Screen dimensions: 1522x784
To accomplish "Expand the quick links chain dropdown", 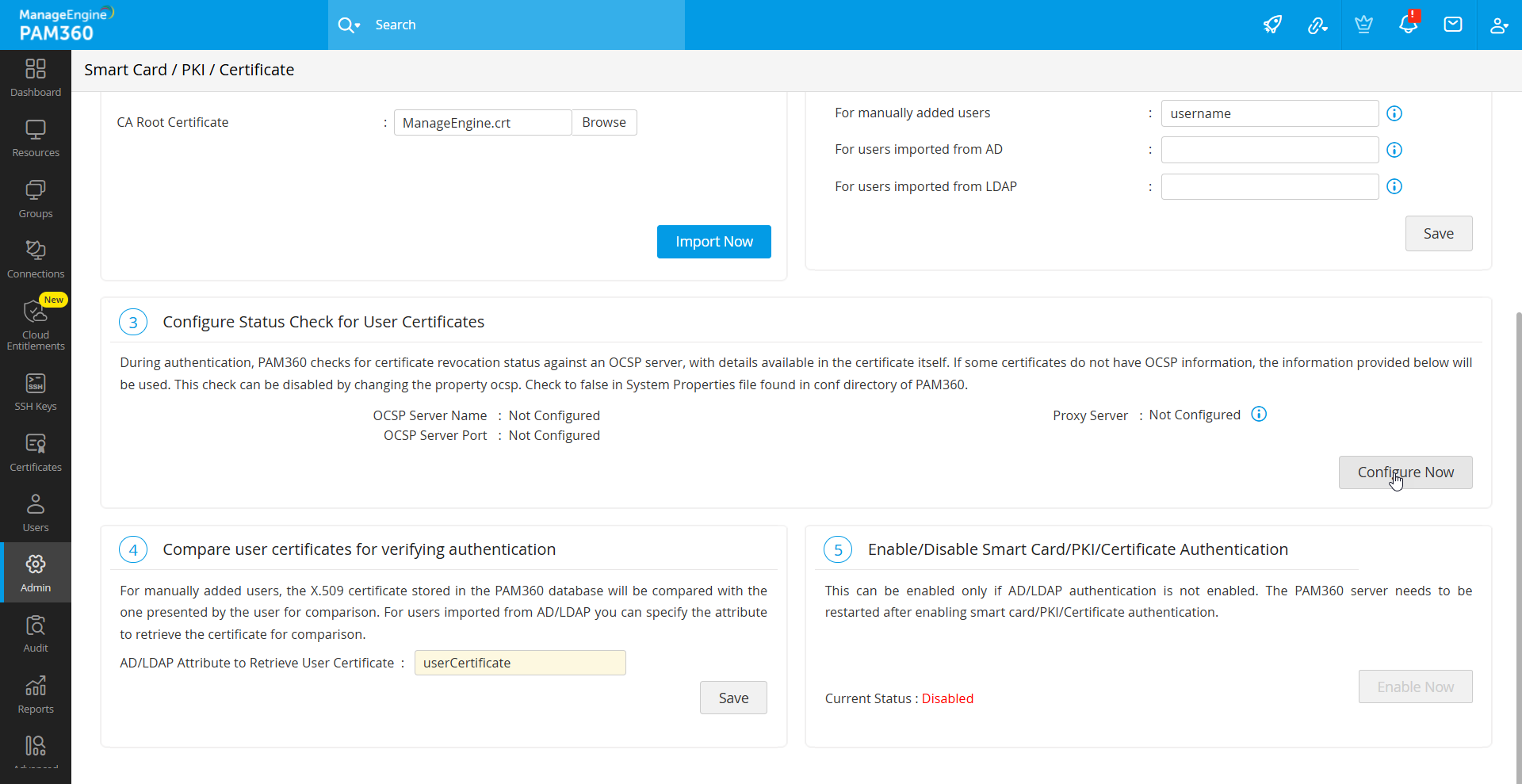I will (1317, 25).
